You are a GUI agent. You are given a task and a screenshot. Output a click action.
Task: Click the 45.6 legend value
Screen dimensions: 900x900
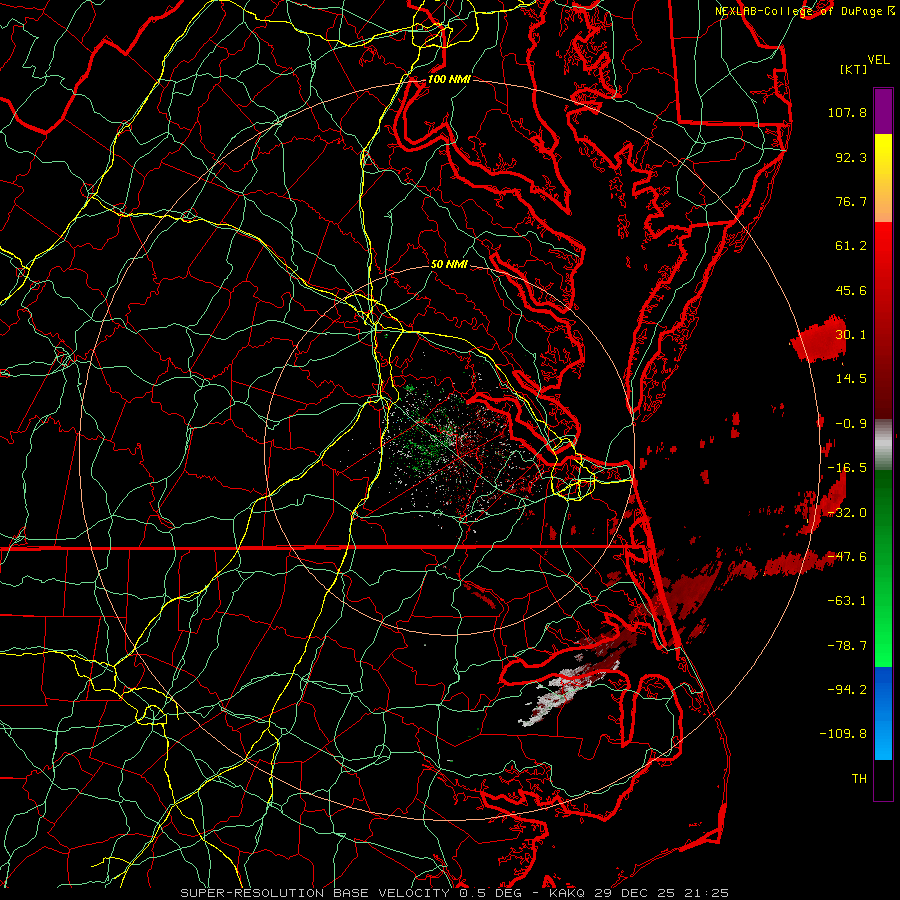click(x=851, y=290)
